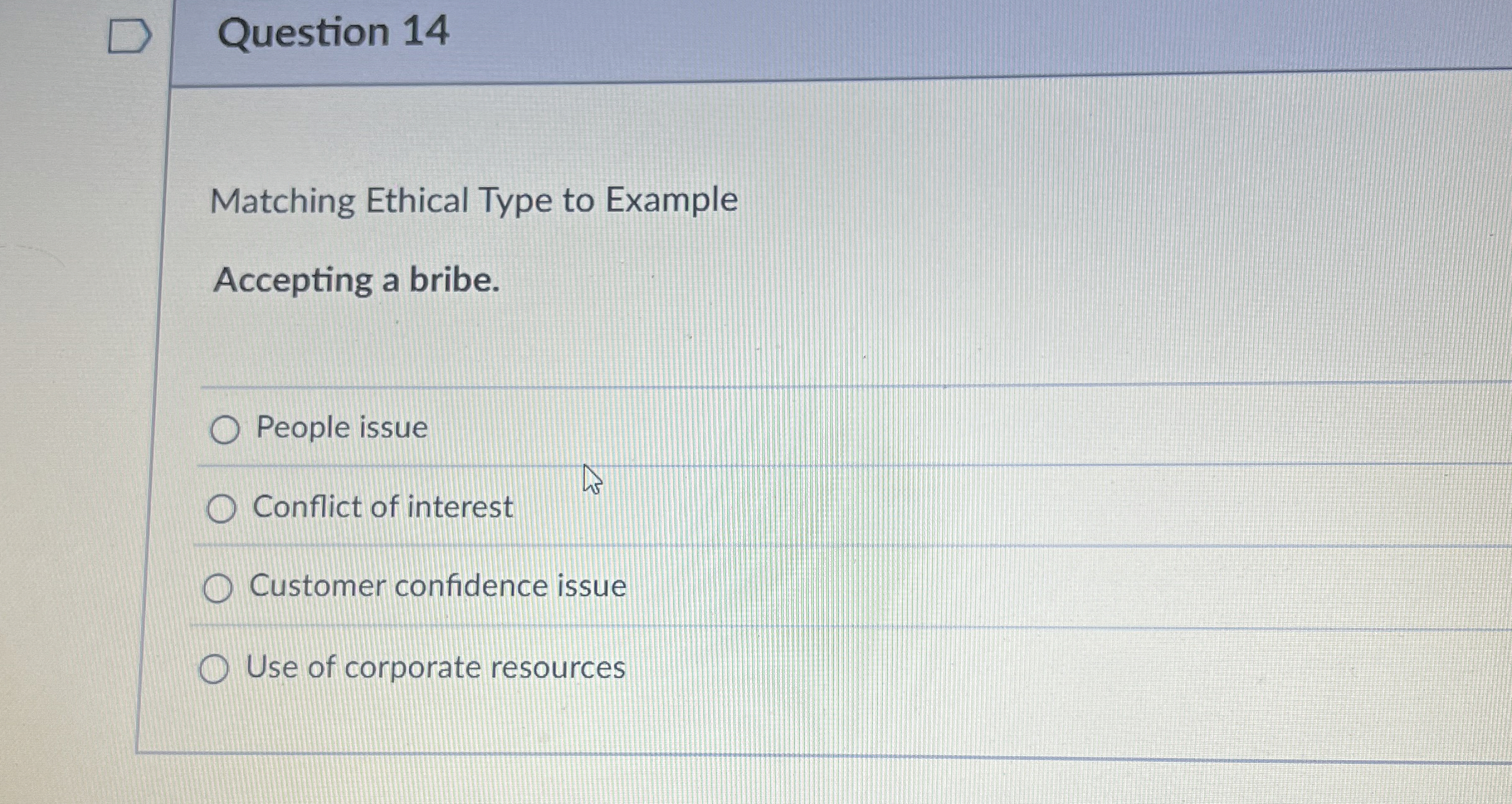Image resolution: width=1512 pixels, height=804 pixels.
Task: Click the Accepting a bribe prompt text
Action: point(357,282)
